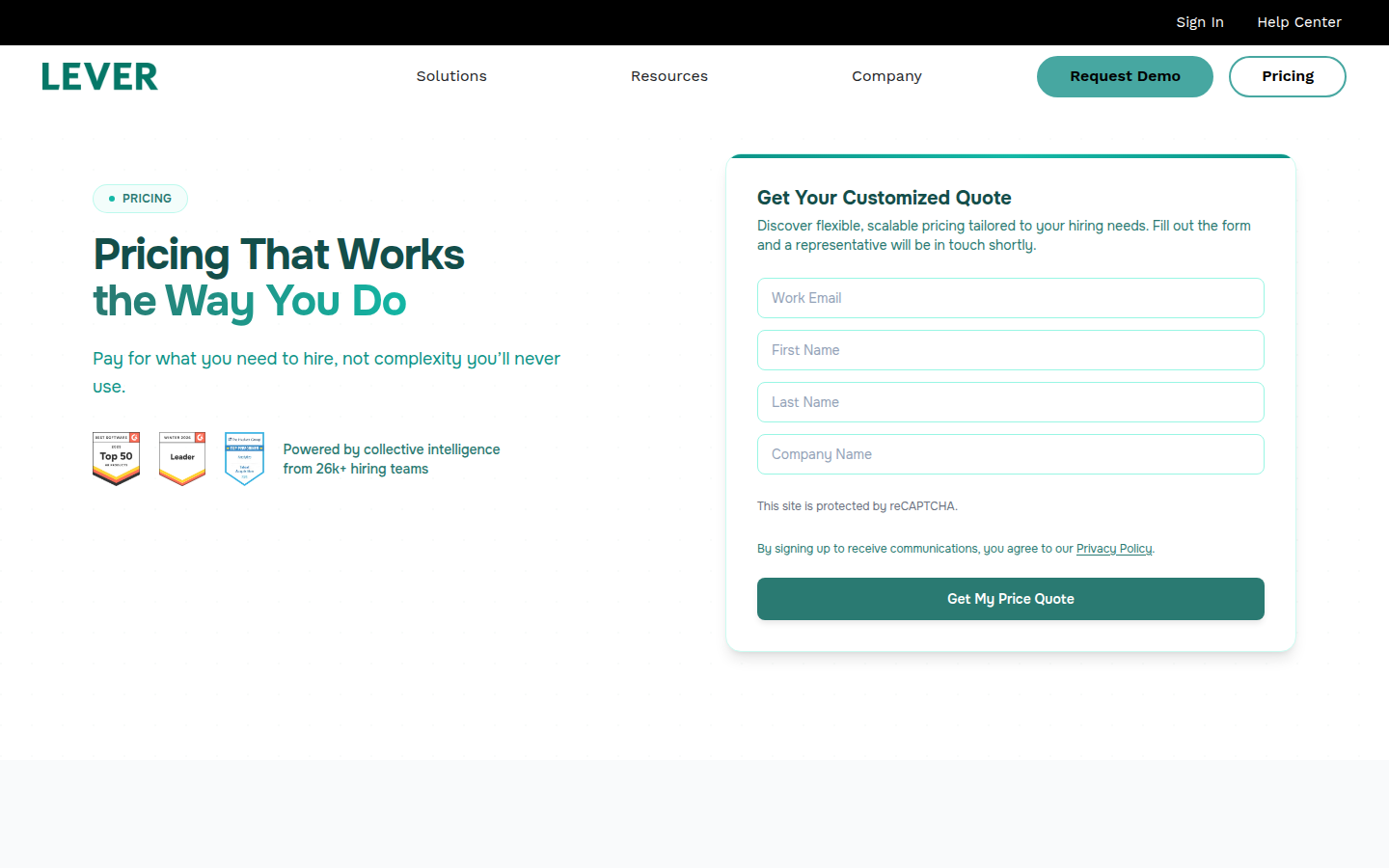Open the Company menu

pos(886,76)
